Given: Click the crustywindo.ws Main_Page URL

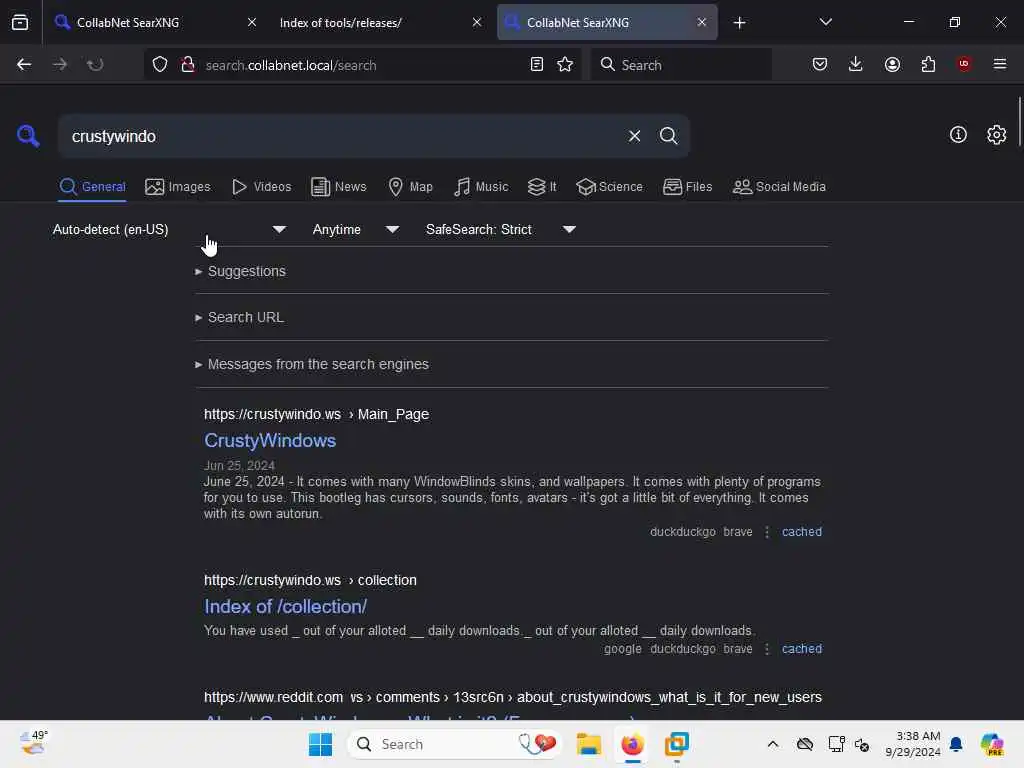Looking at the screenshot, I should 316,415.
